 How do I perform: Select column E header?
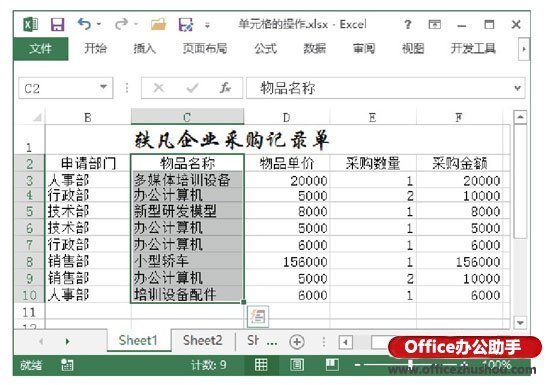(x=373, y=117)
